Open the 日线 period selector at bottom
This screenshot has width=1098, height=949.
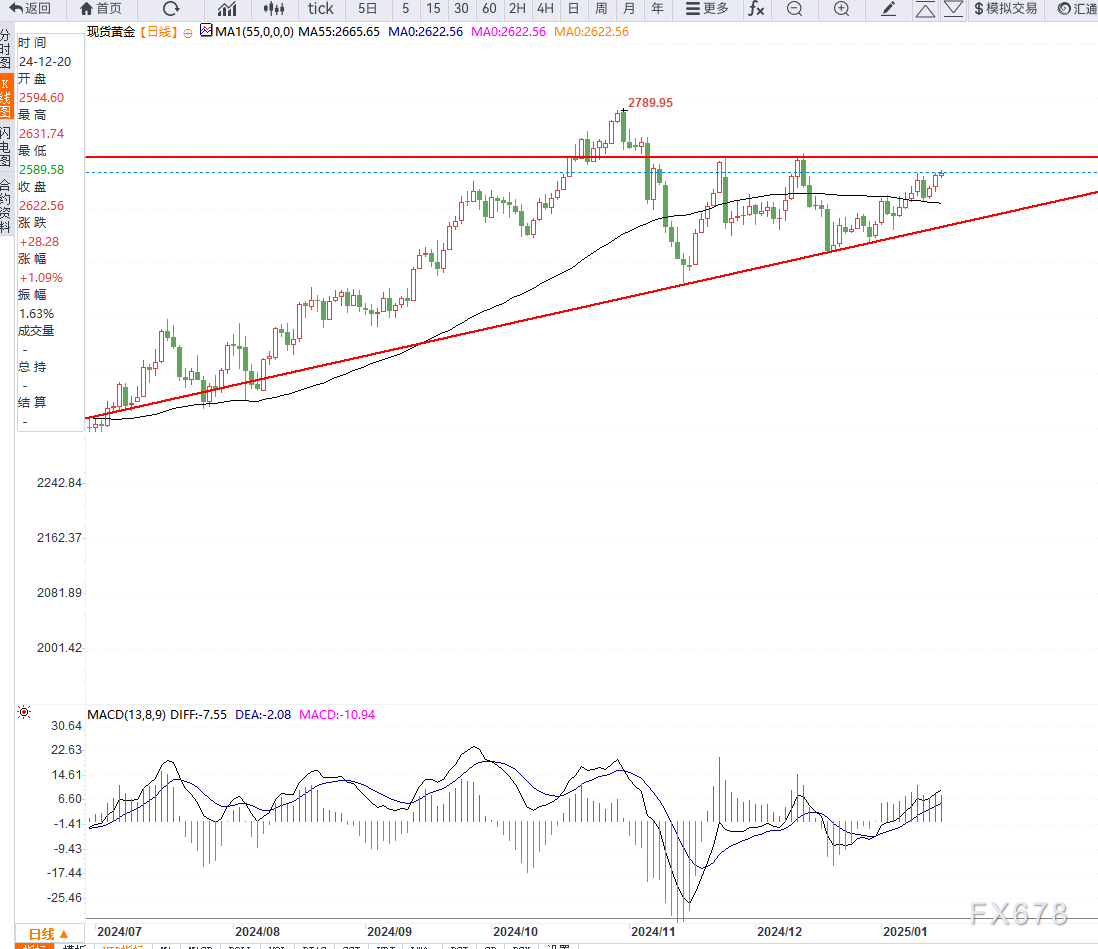click(x=48, y=933)
